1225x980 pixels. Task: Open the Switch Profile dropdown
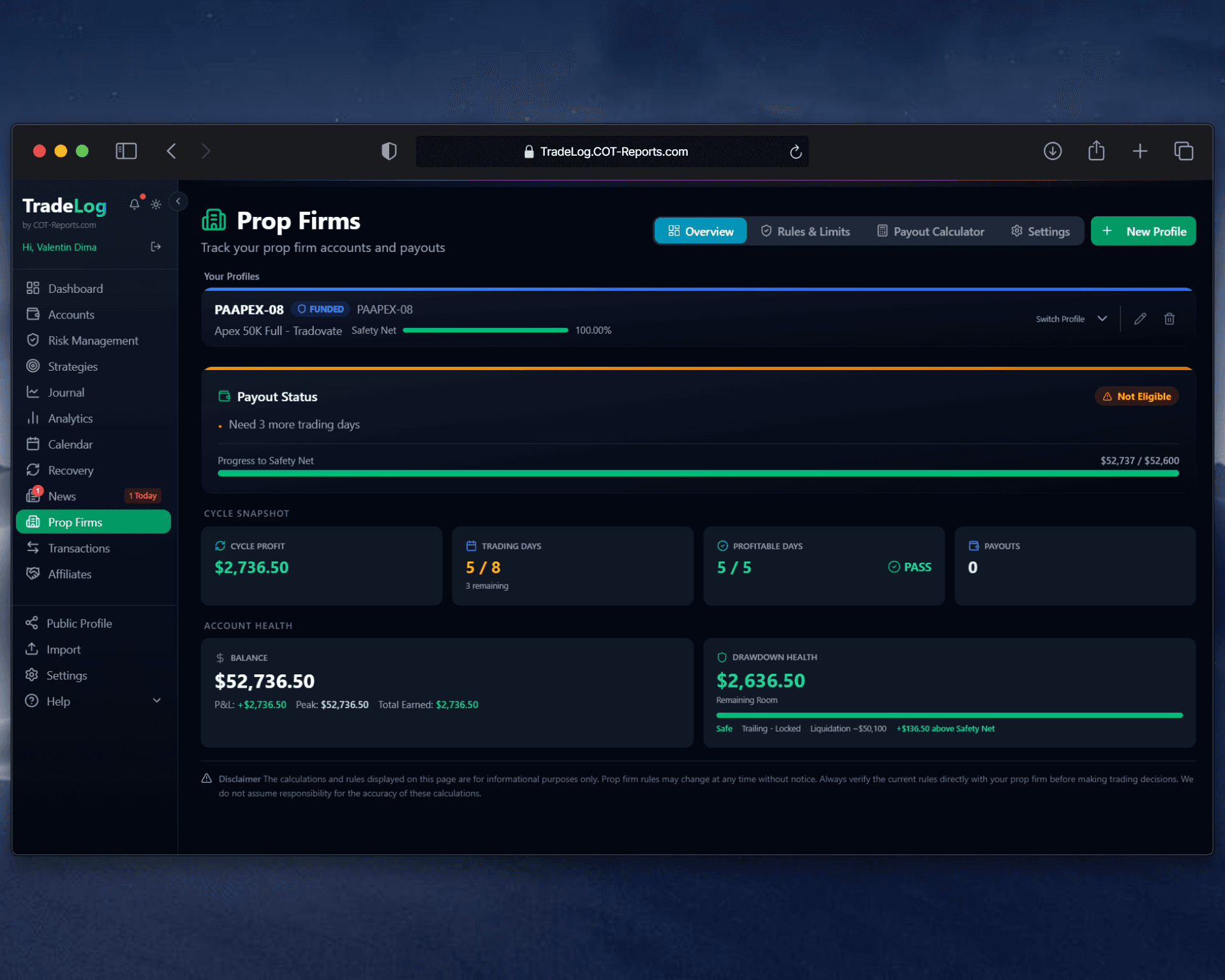1071,319
